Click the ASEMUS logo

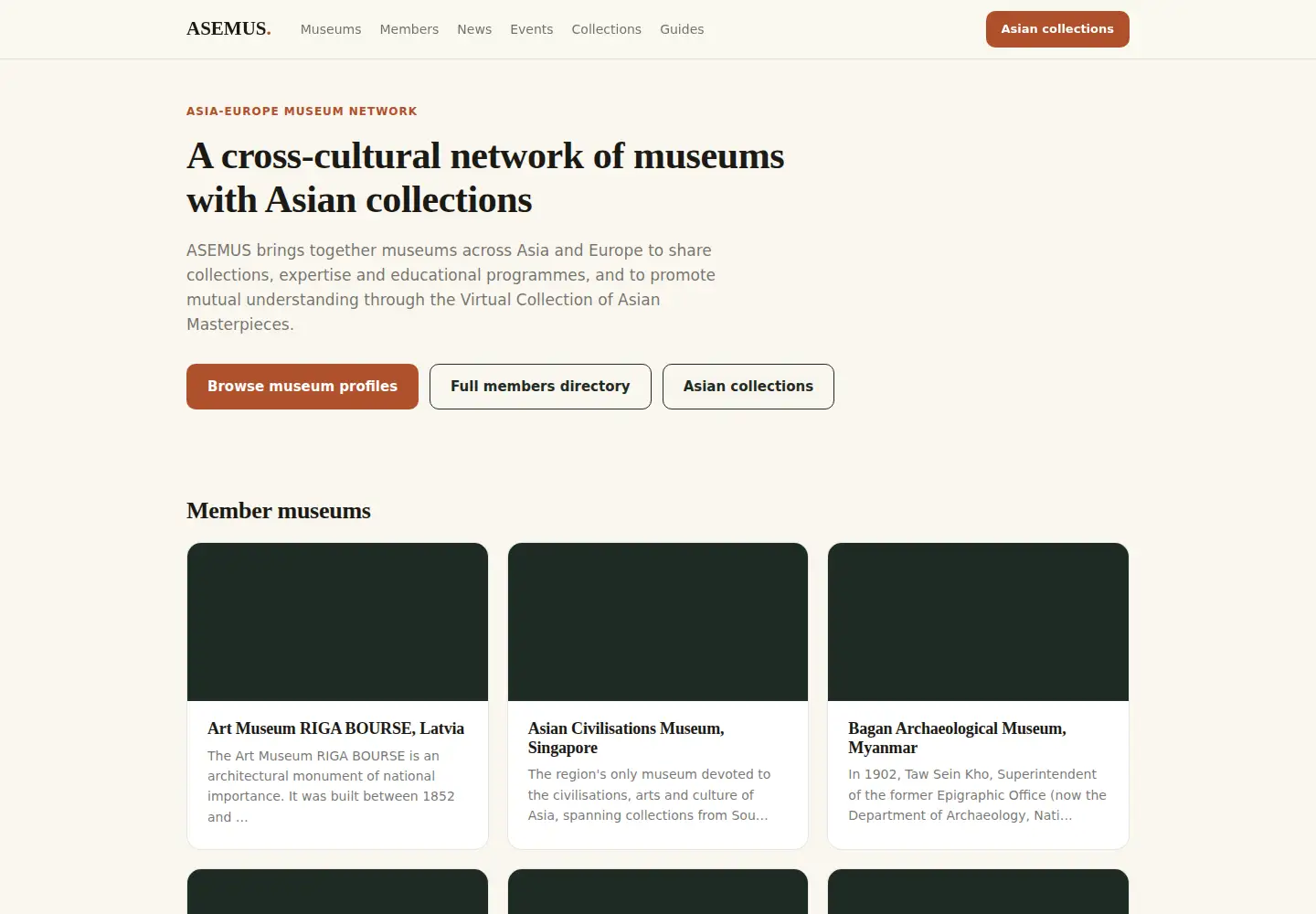(x=228, y=29)
